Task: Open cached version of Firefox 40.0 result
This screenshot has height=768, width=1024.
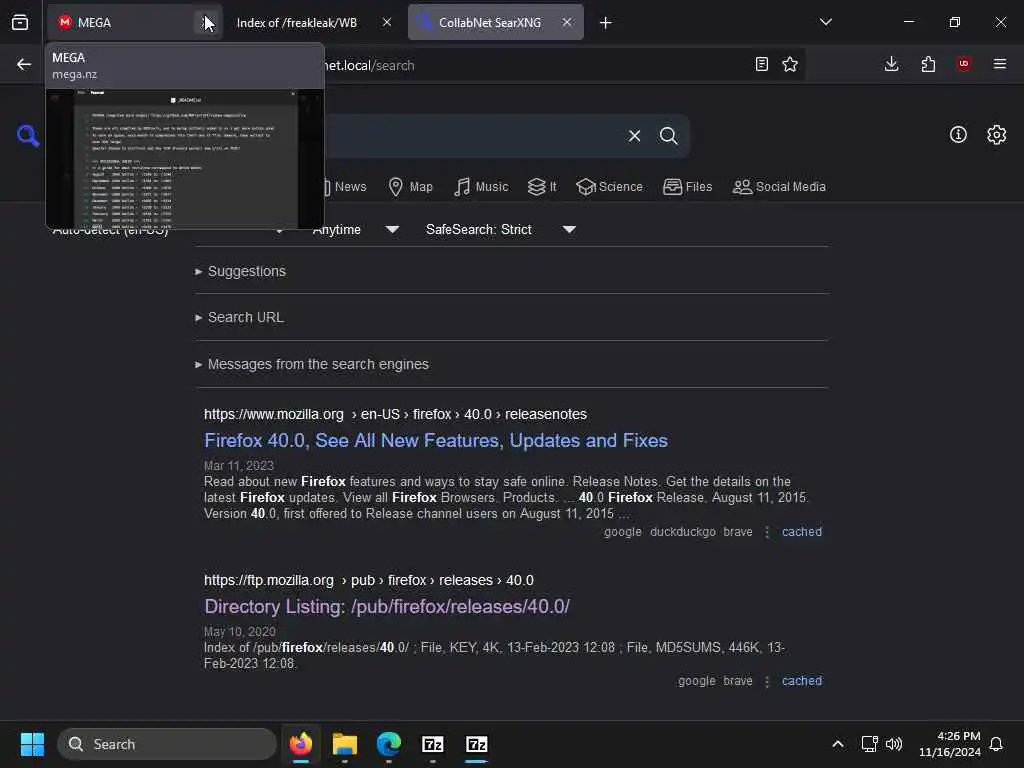Action: (x=801, y=532)
